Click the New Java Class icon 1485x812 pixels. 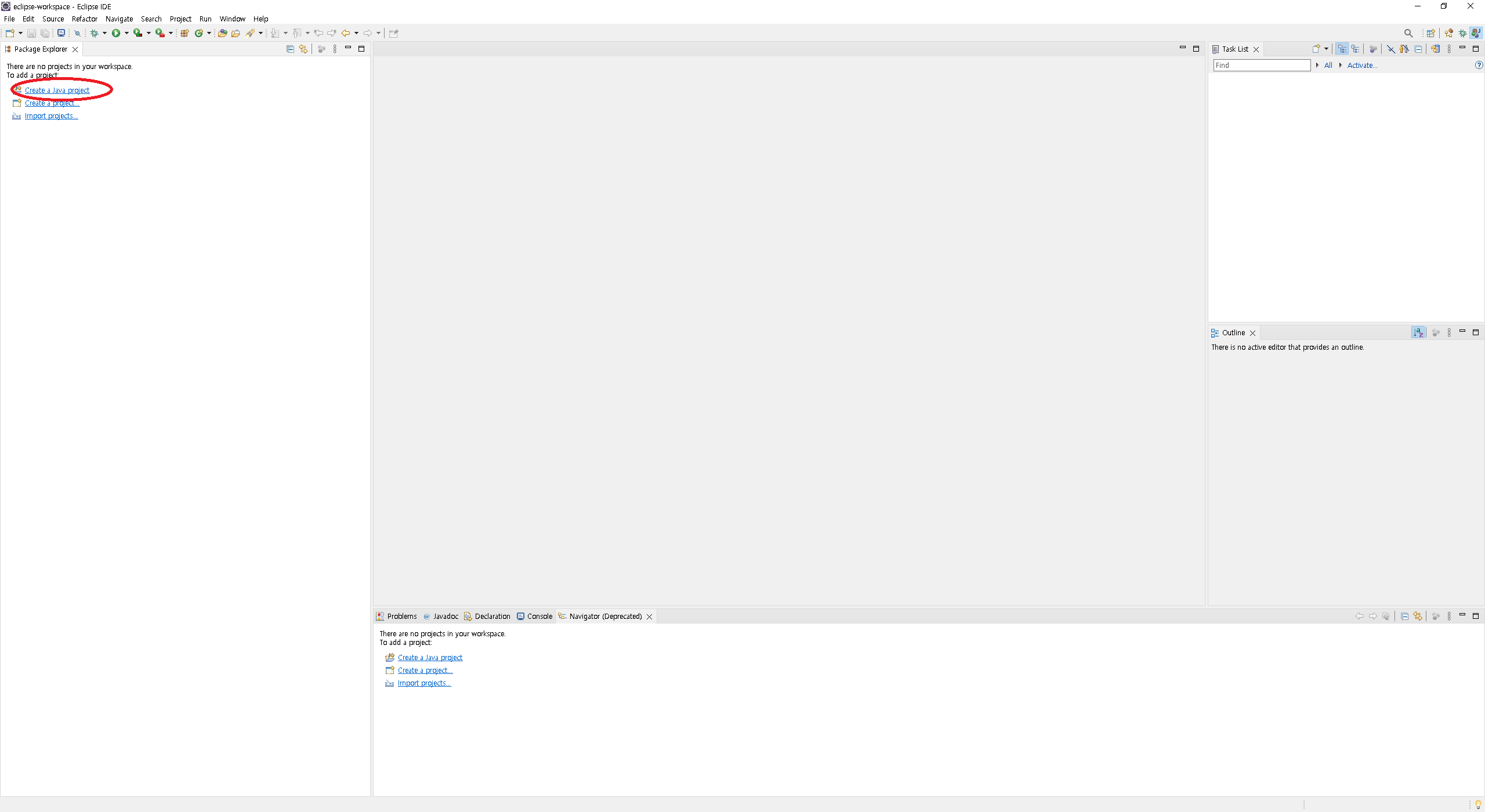[199, 33]
